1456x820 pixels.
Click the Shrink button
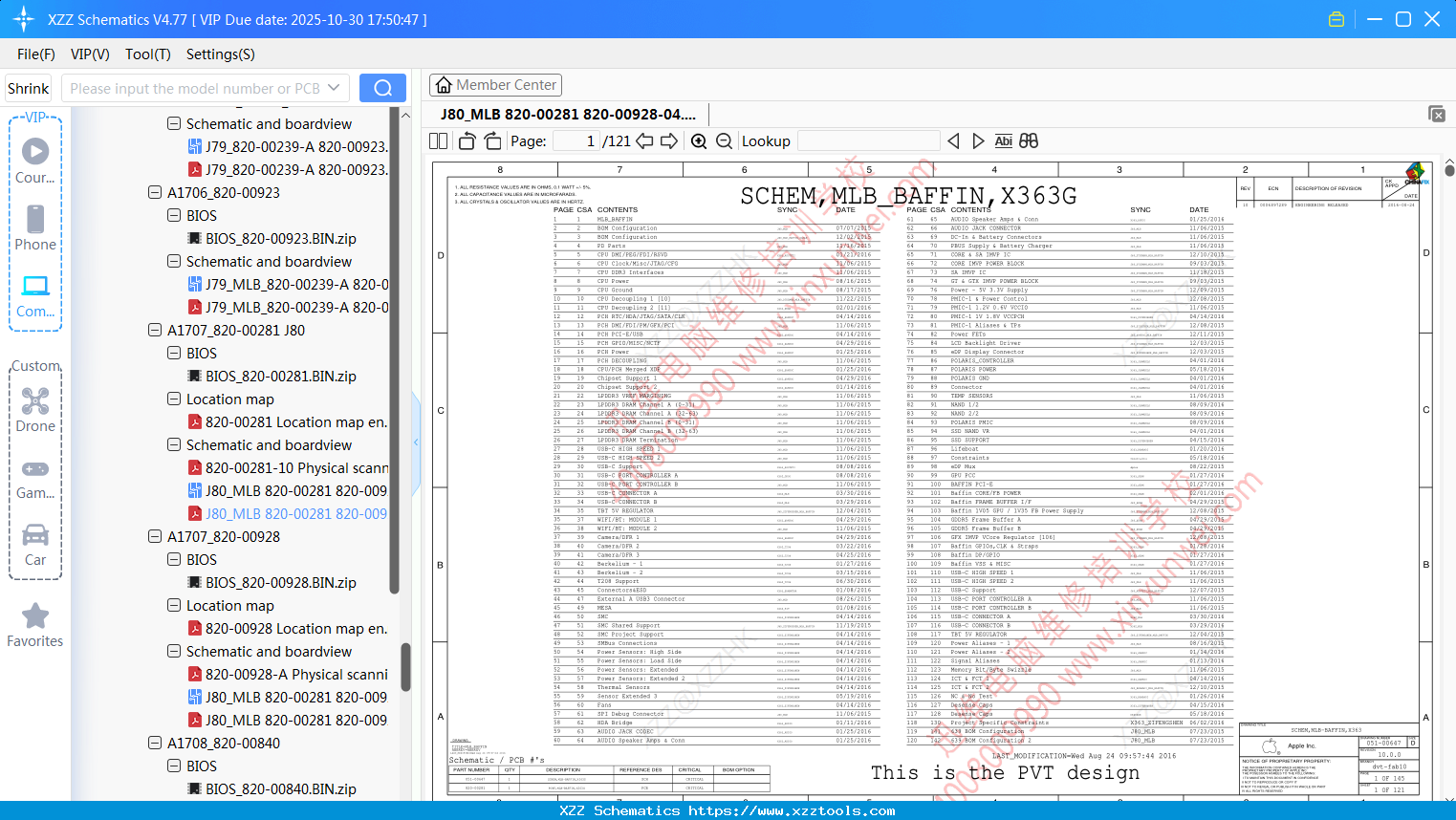pyautogui.click(x=28, y=88)
